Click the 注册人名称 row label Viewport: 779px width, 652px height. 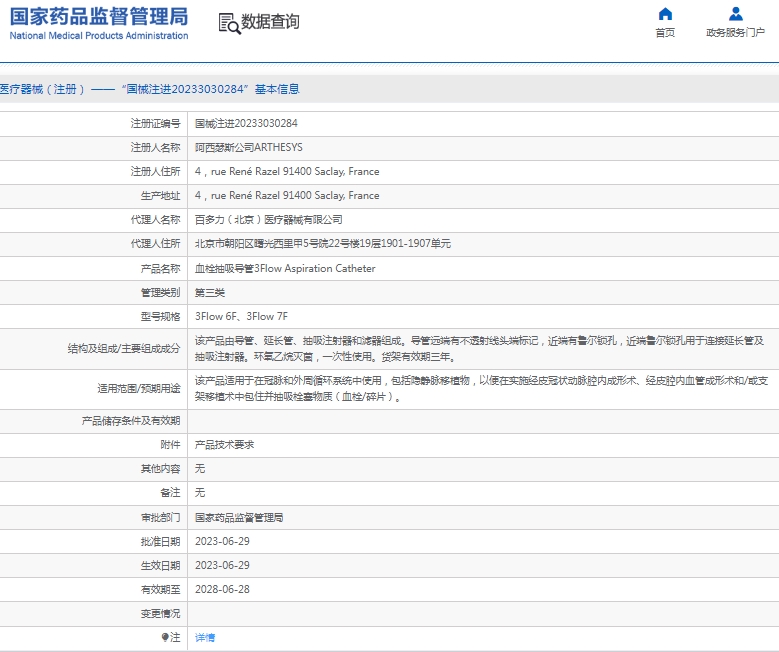pos(155,147)
